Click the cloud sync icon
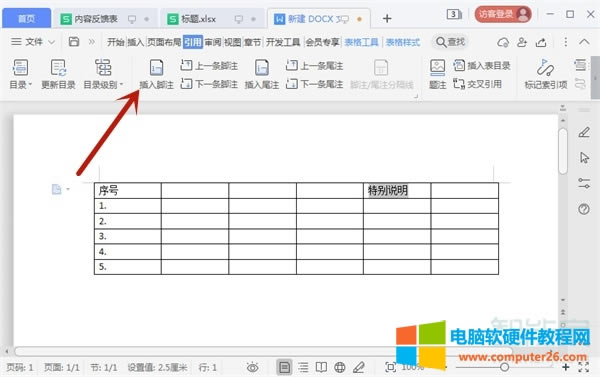 point(503,42)
